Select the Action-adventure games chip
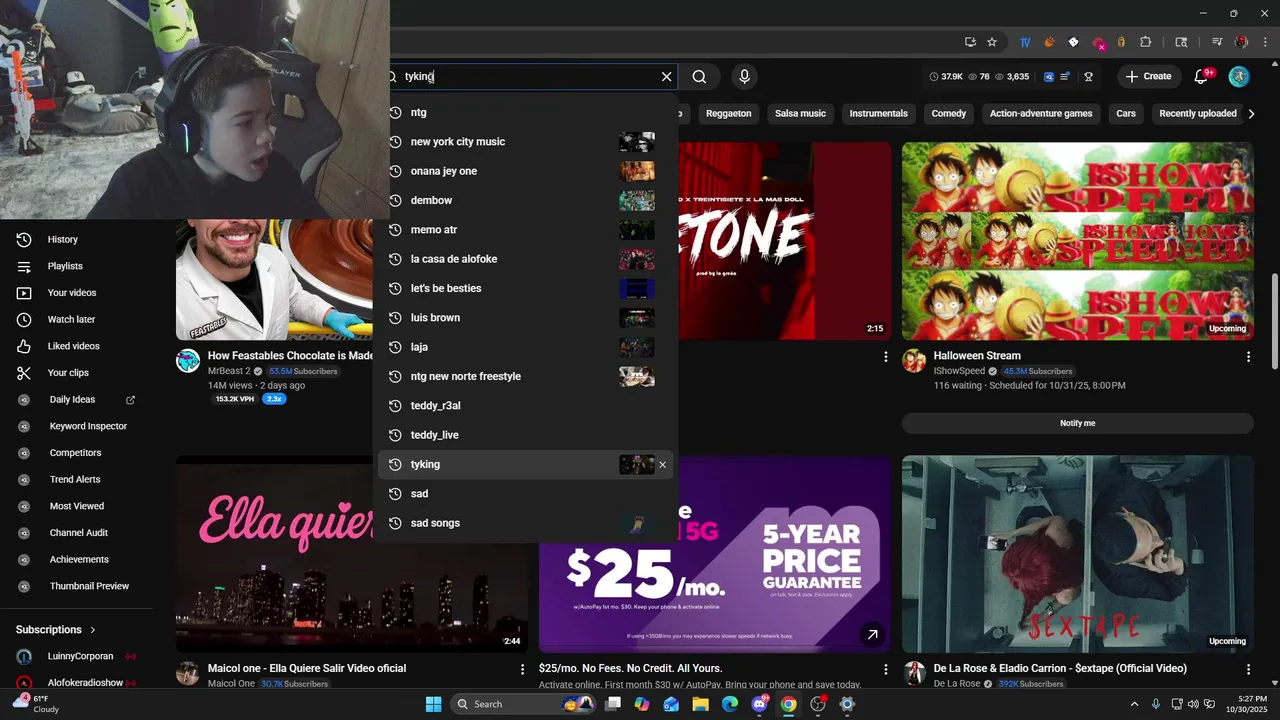The width and height of the screenshot is (1280, 720). tap(1041, 114)
